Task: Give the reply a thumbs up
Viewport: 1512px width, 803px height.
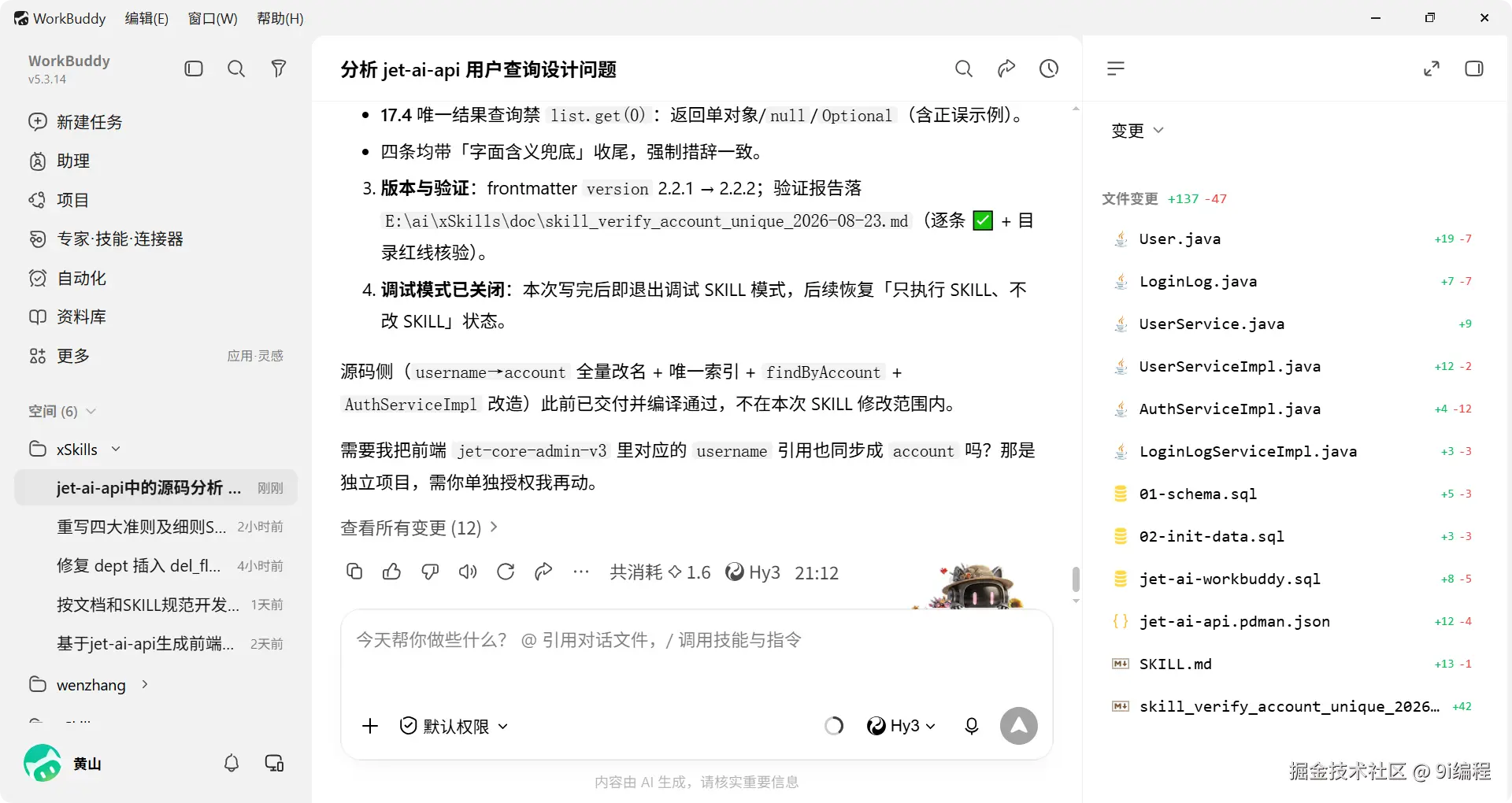Action: pos(392,572)
